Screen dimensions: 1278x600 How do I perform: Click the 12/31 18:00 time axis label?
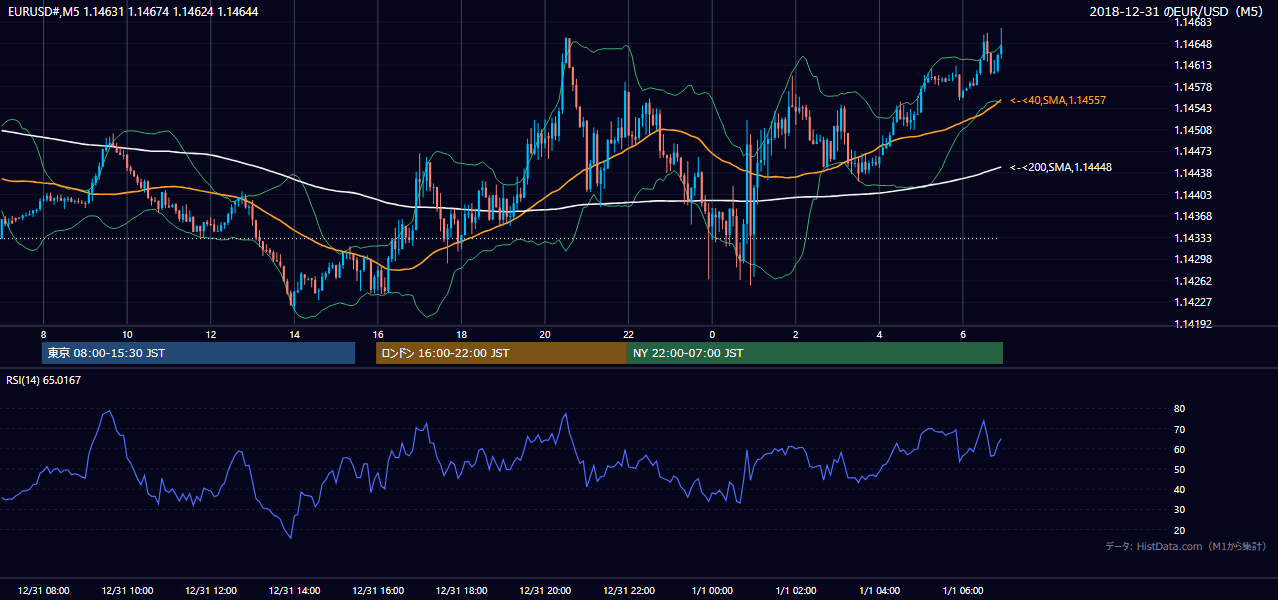tap(461, 591)
